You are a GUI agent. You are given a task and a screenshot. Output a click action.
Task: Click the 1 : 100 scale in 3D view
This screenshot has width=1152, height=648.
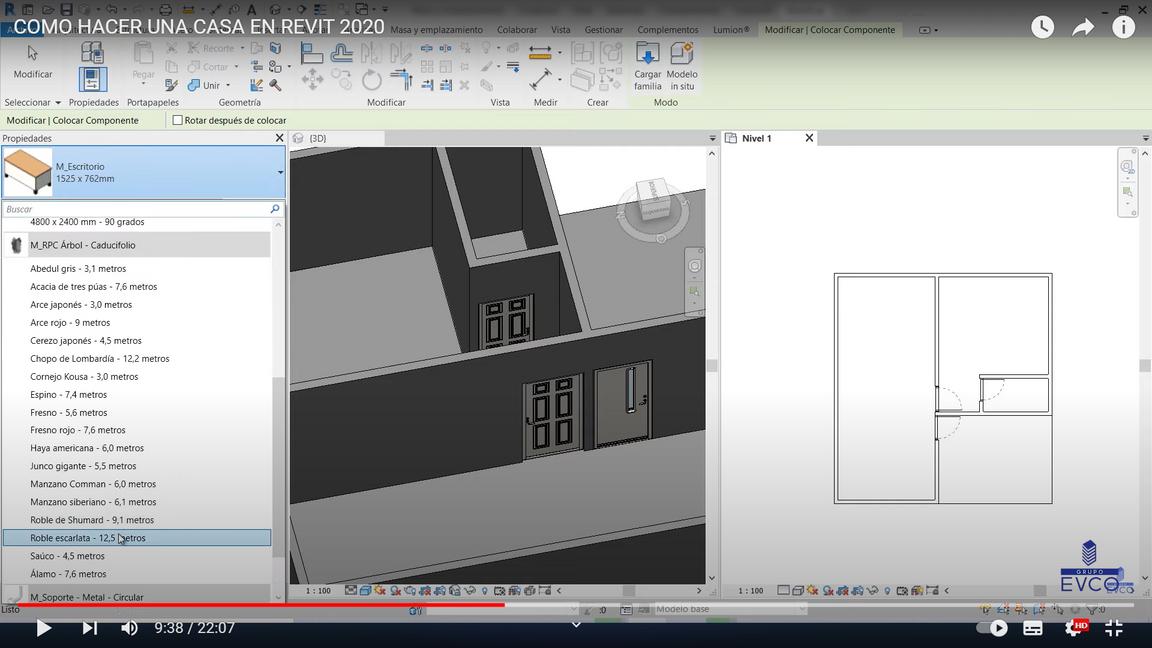[x=318, y=591]
